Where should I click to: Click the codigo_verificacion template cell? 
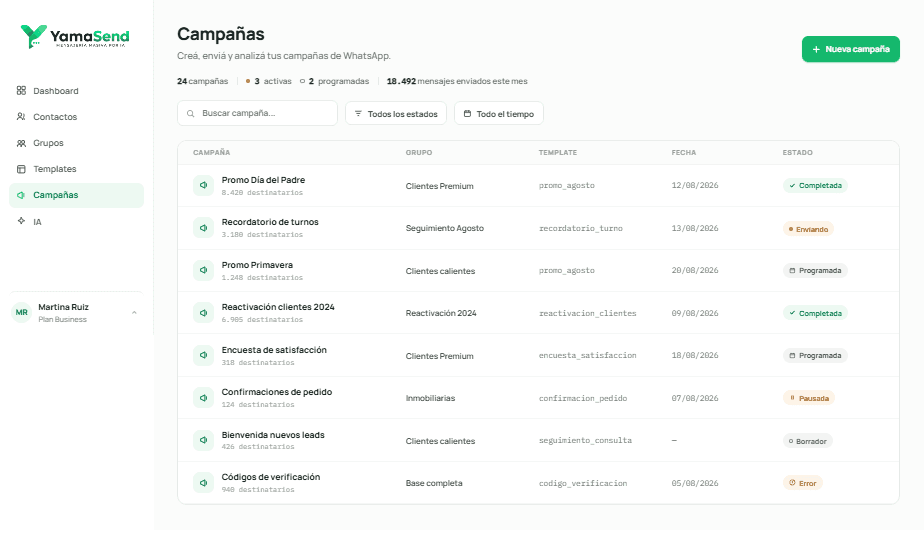(x=583, y=483)
